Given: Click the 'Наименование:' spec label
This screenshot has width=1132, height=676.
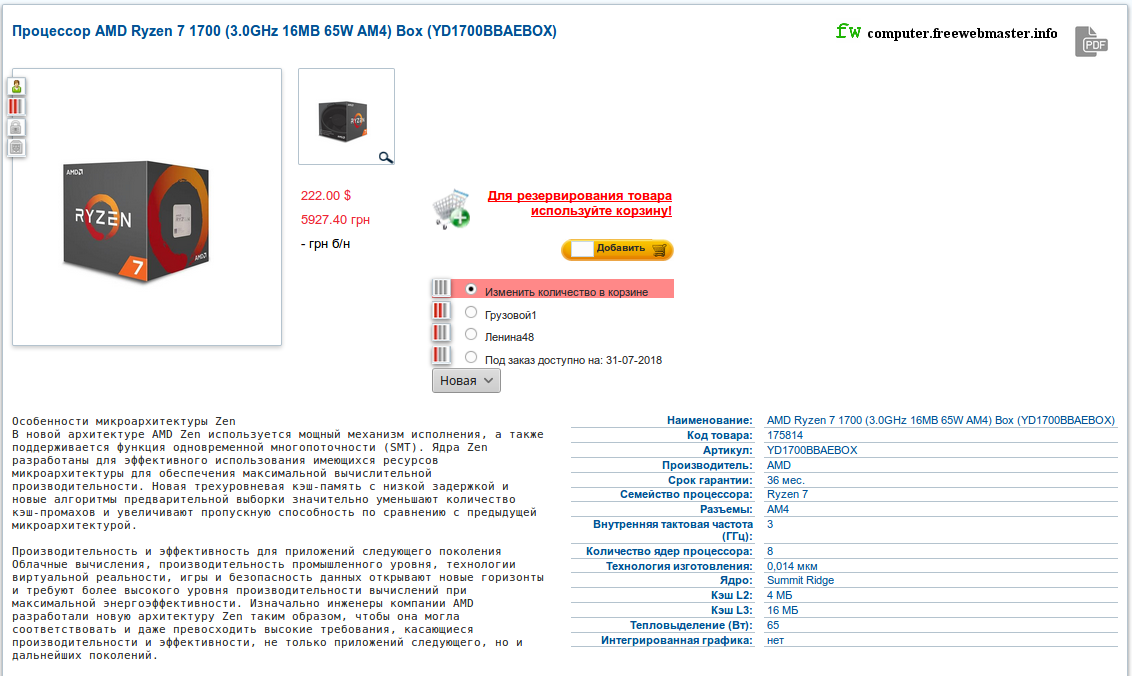Looking at the screenshot, I should (710, 420).
